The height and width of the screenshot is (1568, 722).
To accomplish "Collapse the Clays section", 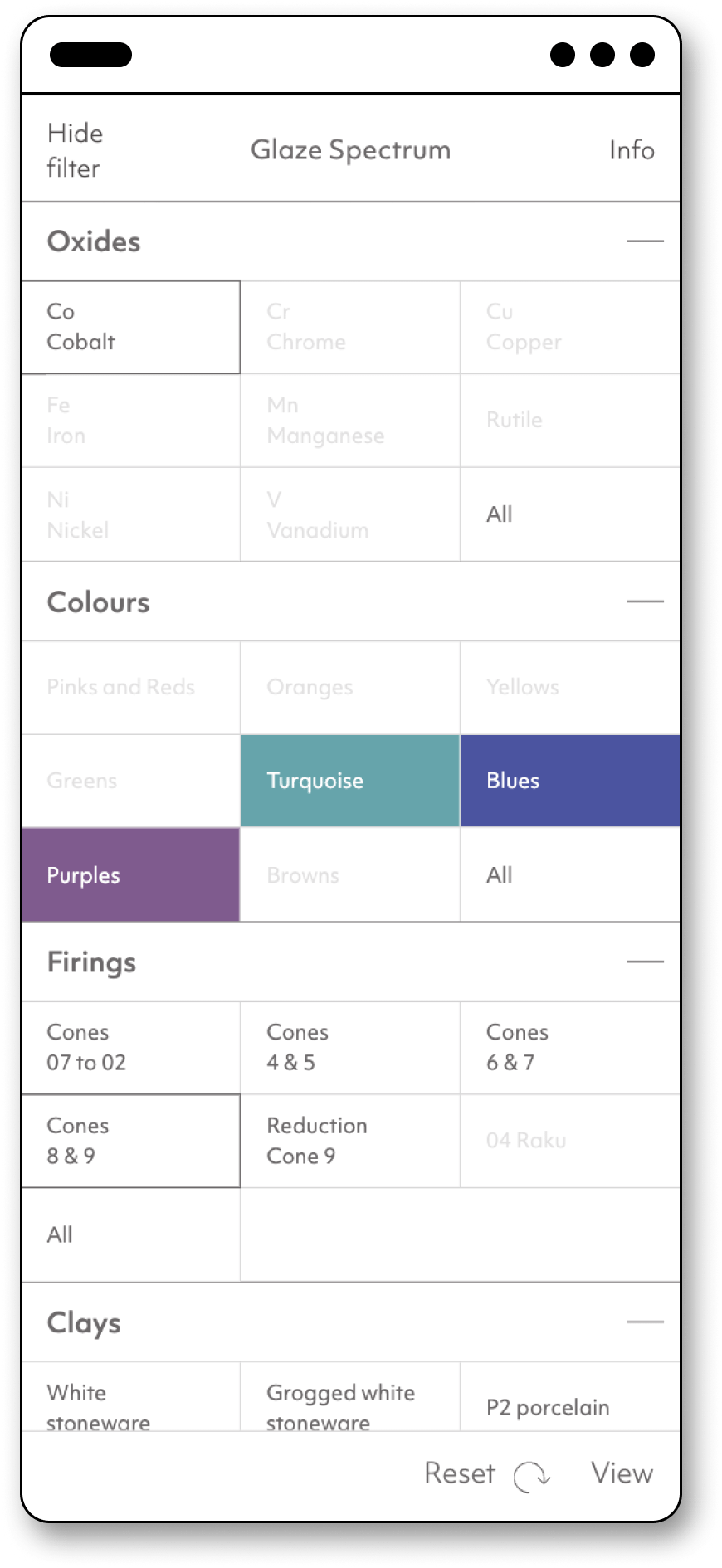I will pyautogui.click(x=645, y=1322).
